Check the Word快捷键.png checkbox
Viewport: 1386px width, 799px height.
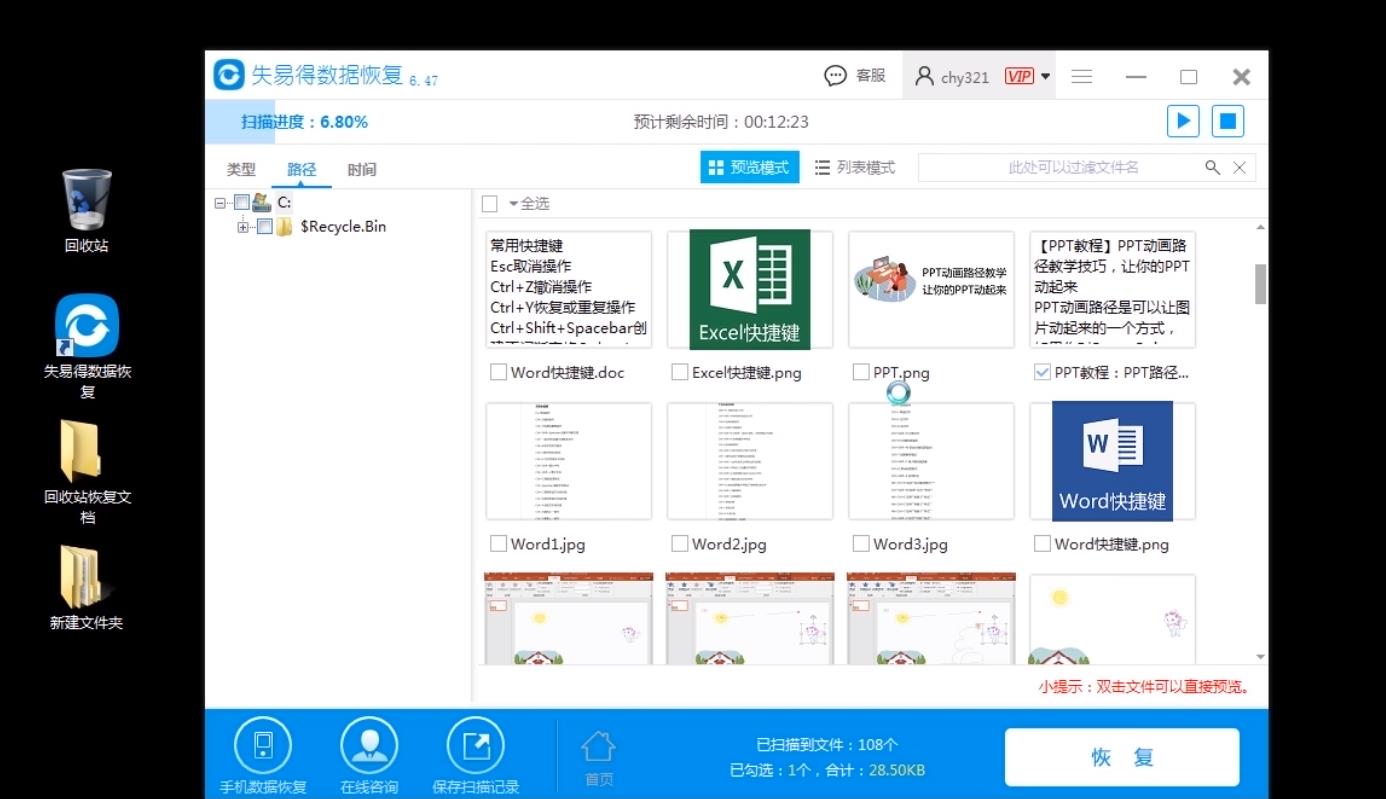1042,544
